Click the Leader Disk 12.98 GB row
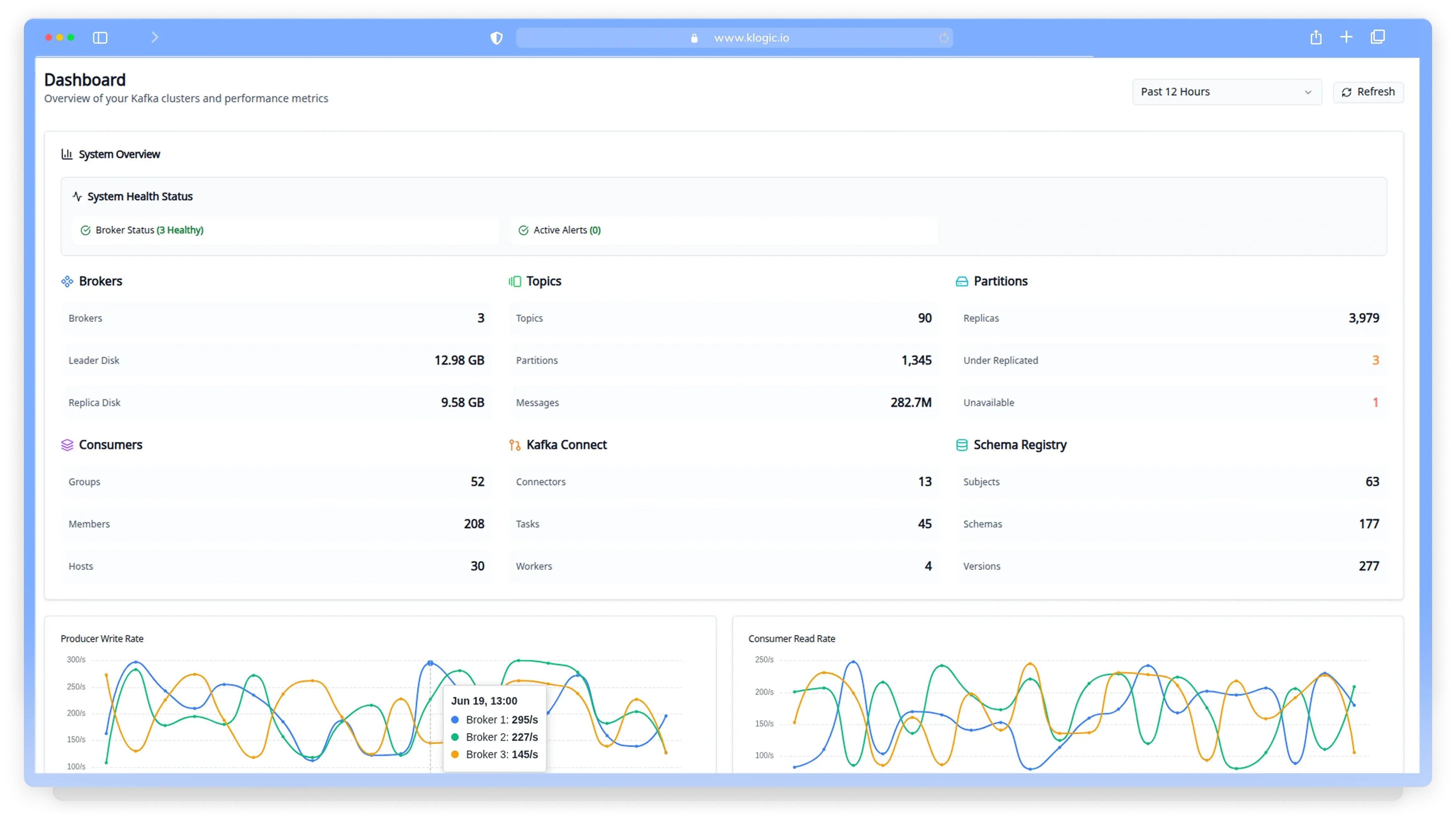 coord(276,361)
